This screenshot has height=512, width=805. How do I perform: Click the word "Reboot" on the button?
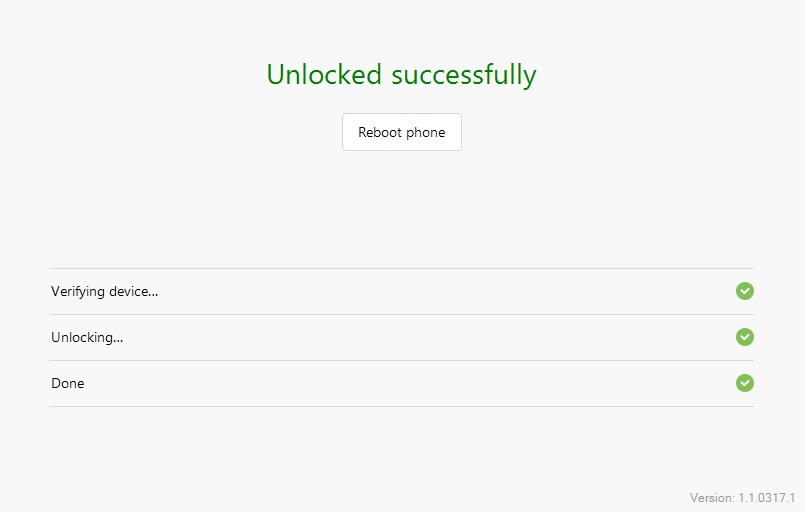pyautogui.click(x=380, y=132)
